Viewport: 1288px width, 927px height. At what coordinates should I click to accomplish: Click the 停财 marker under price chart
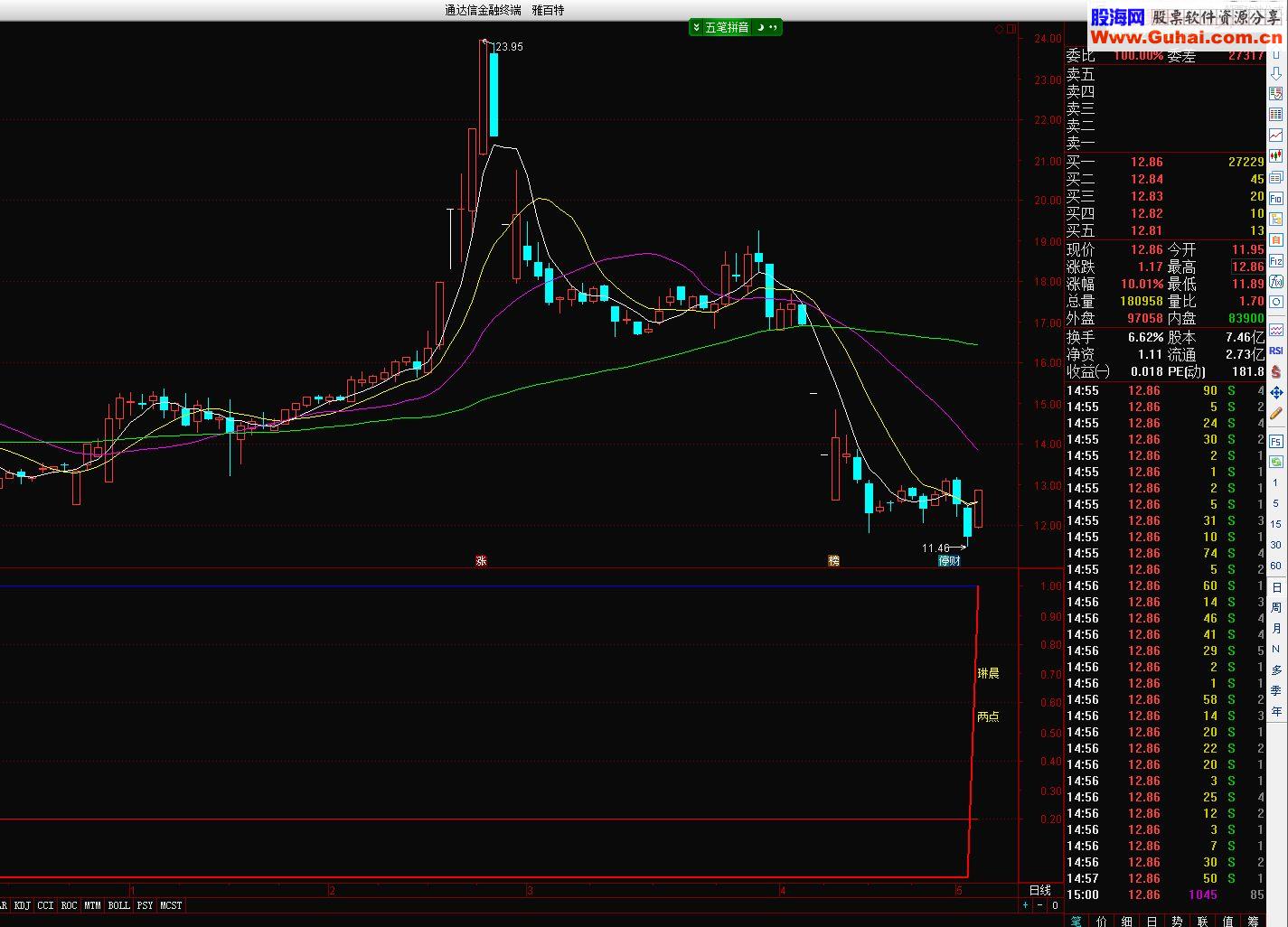(x=949, y=561)
